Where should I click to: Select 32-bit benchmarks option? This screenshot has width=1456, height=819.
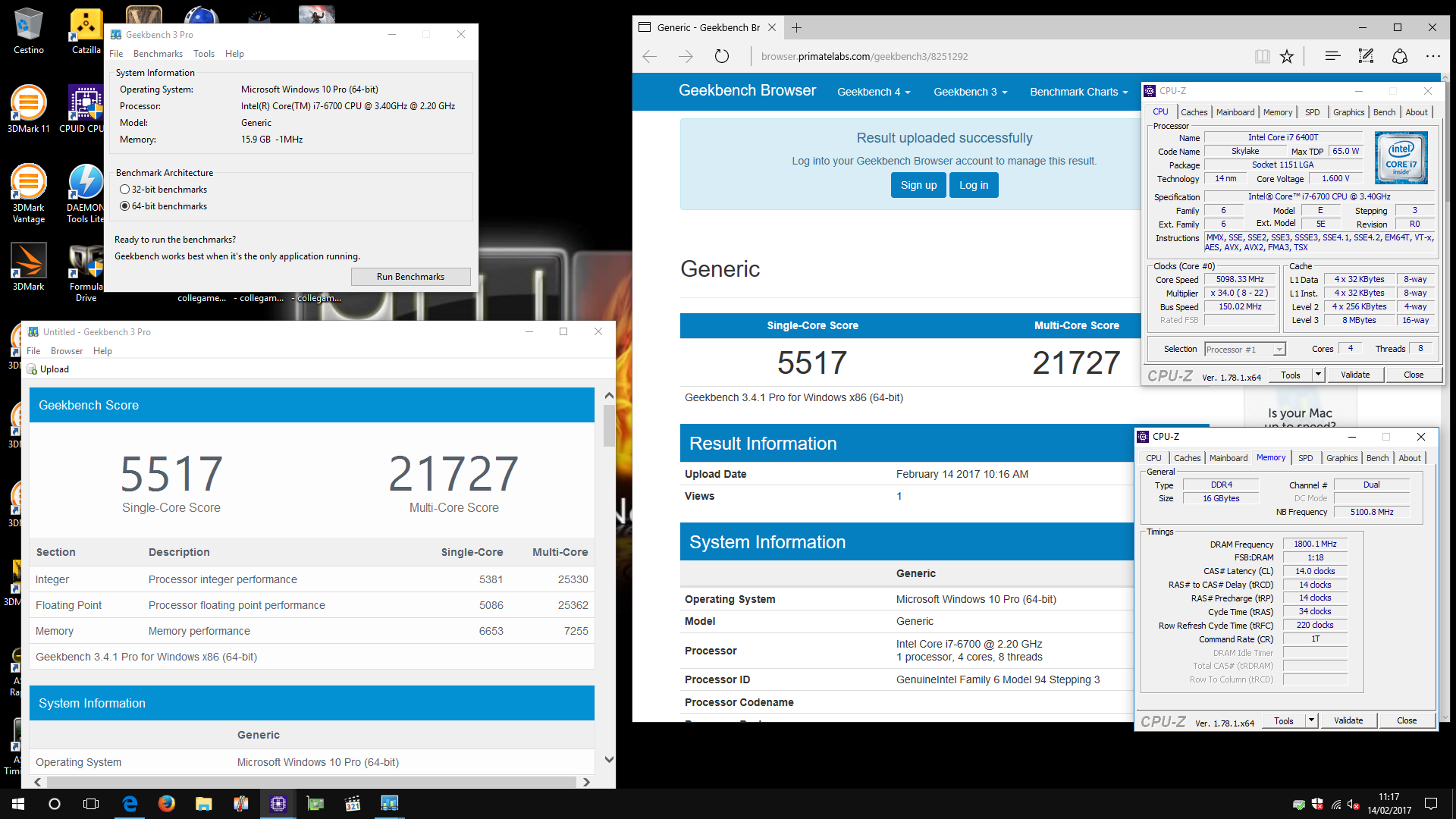coord(164,190)
